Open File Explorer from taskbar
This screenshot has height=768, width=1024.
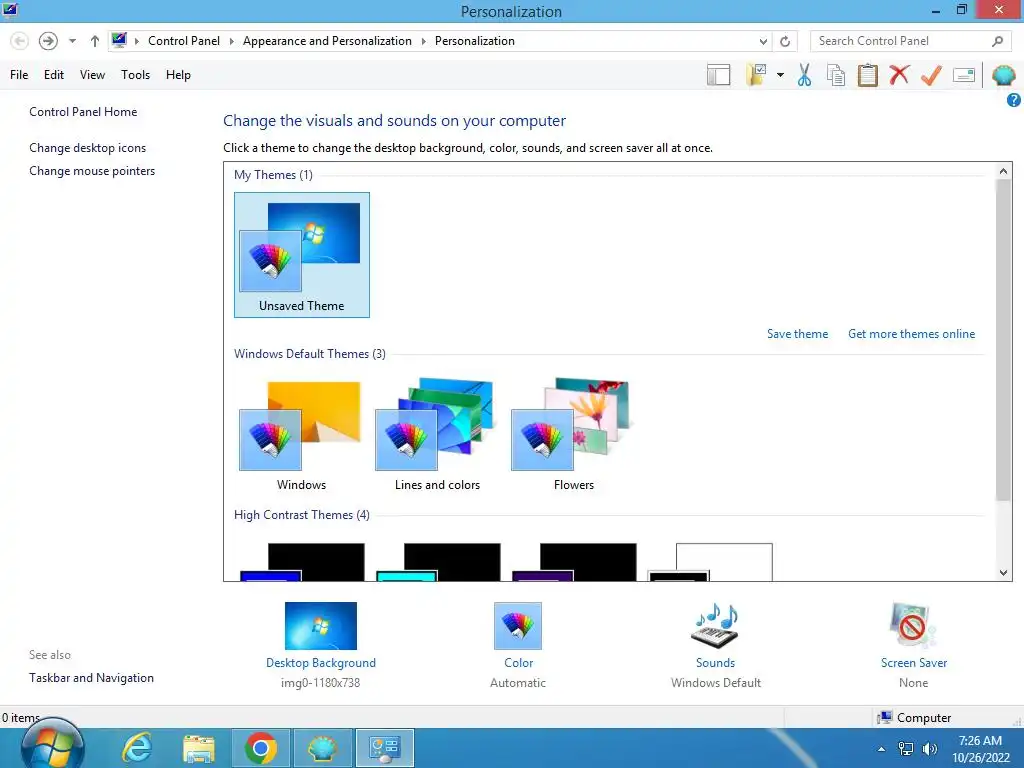pyautogui.click(x=199, y=748)
